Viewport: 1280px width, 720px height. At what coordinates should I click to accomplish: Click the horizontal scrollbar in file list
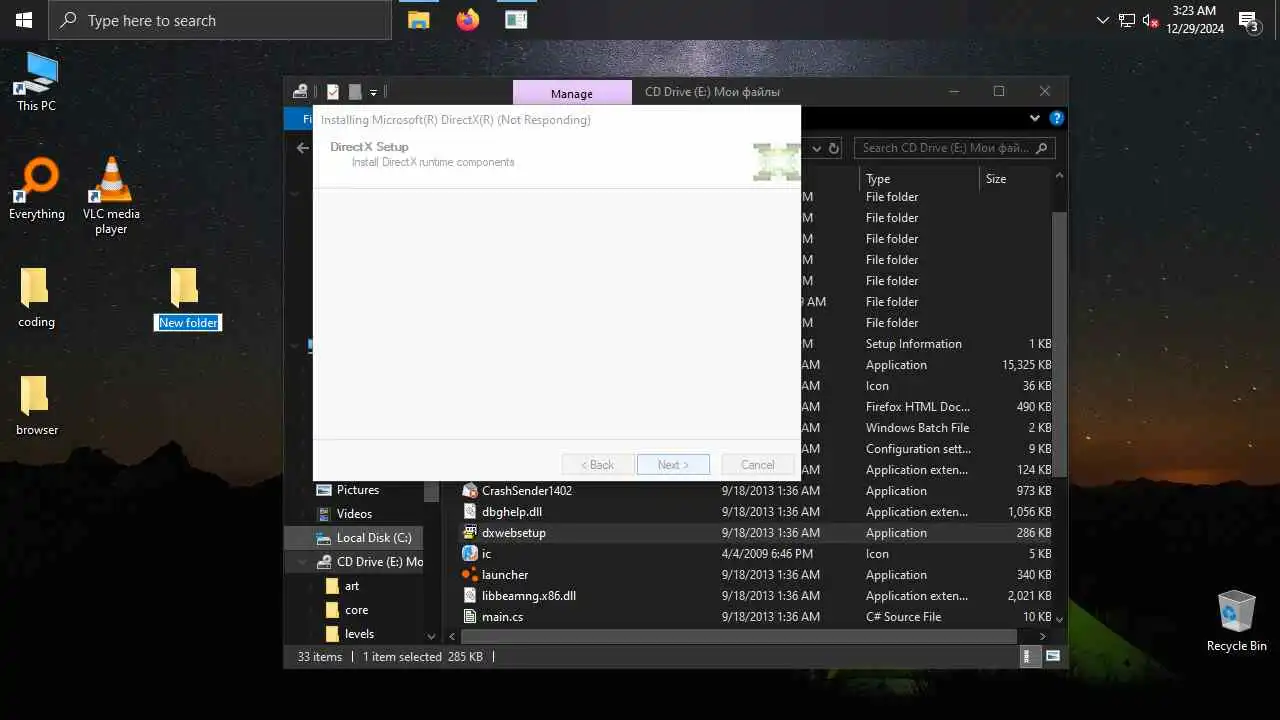coord(738,636)
